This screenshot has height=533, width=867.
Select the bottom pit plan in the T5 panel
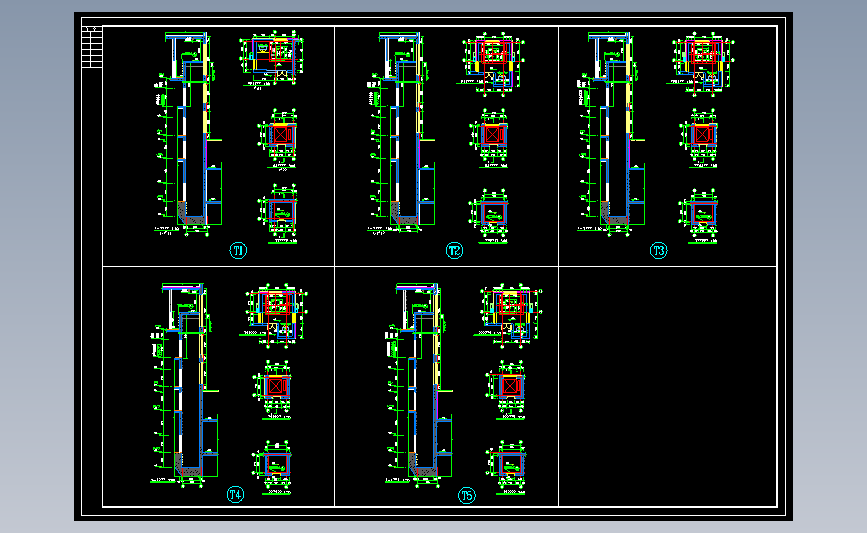[507, 467]
